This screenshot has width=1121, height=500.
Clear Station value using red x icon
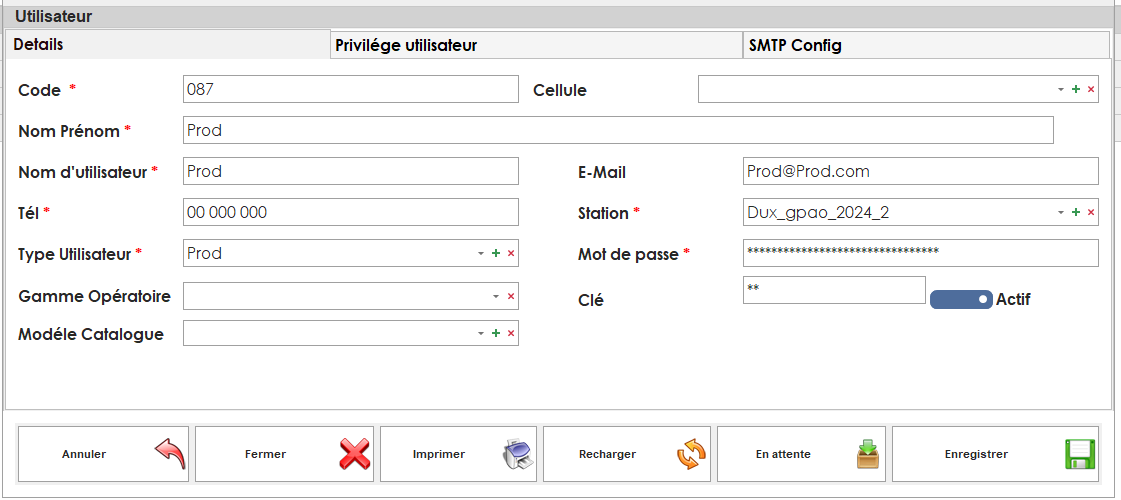click(1091, 213)
